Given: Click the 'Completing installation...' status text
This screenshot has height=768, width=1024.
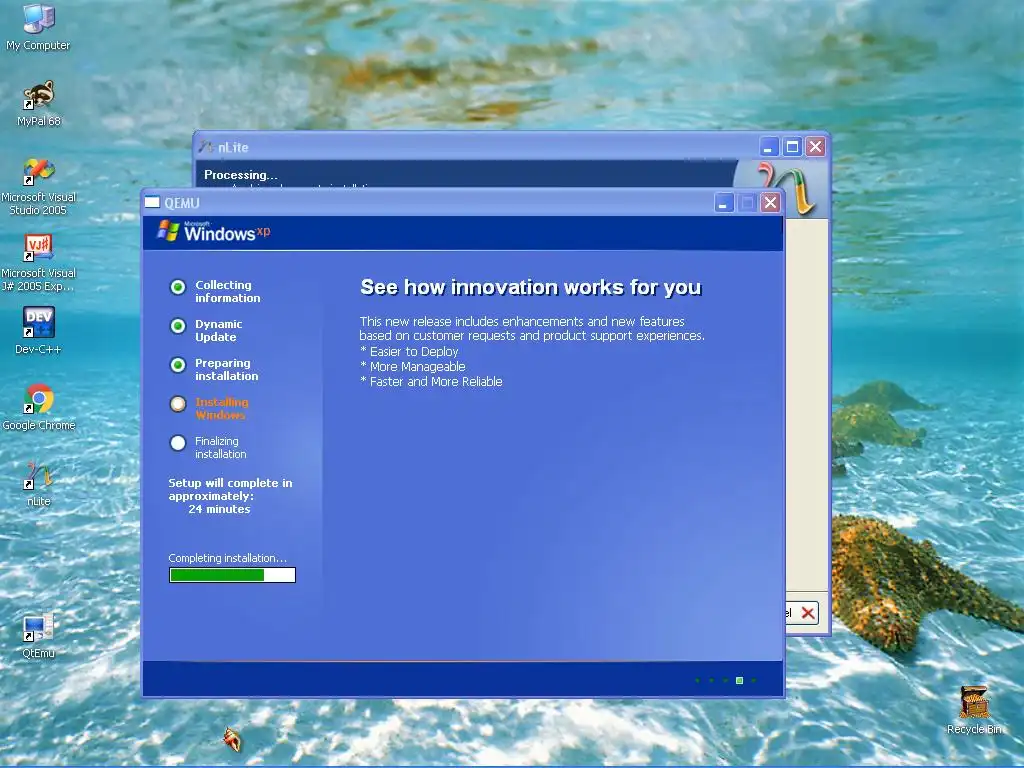Looking at the screenshot, I should click(227, 558).
